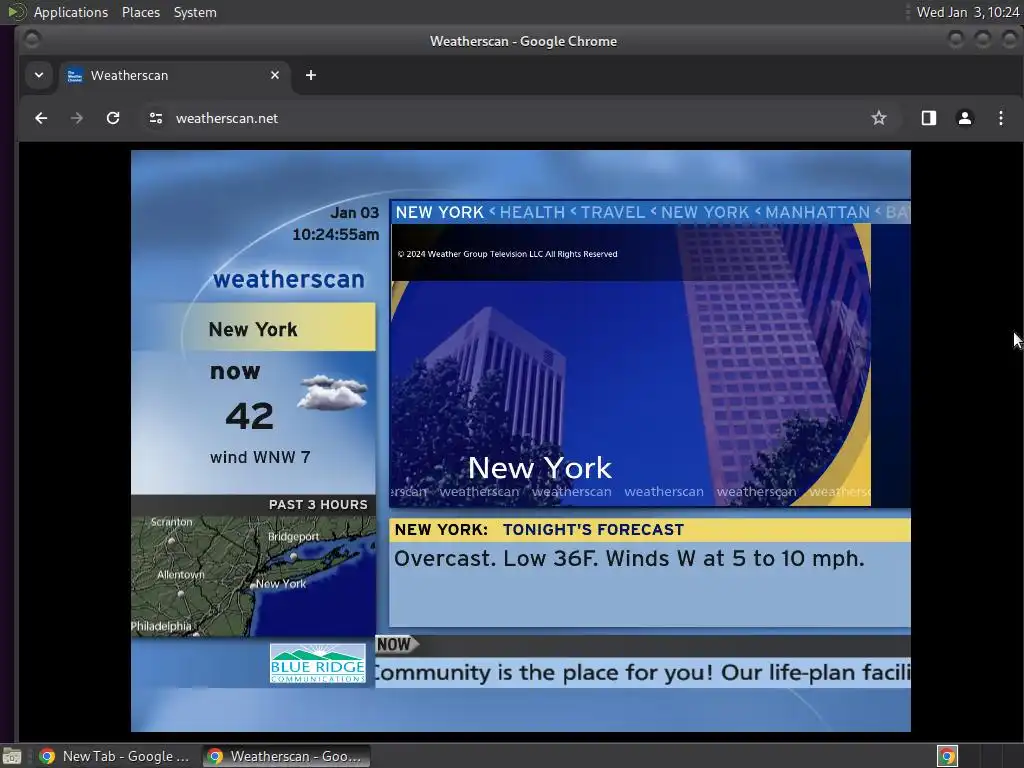This screenshot has width=1024, height=768.
Task: Open the Chrome profile menu
Action: pos(965,118)
